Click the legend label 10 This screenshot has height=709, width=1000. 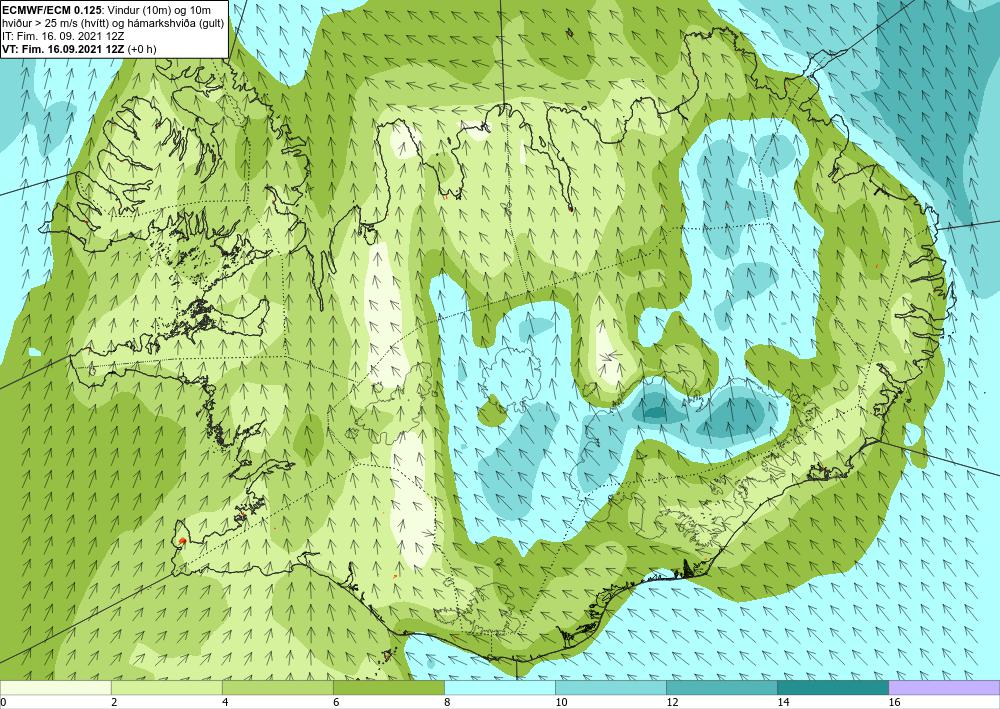tap(561, 703)
